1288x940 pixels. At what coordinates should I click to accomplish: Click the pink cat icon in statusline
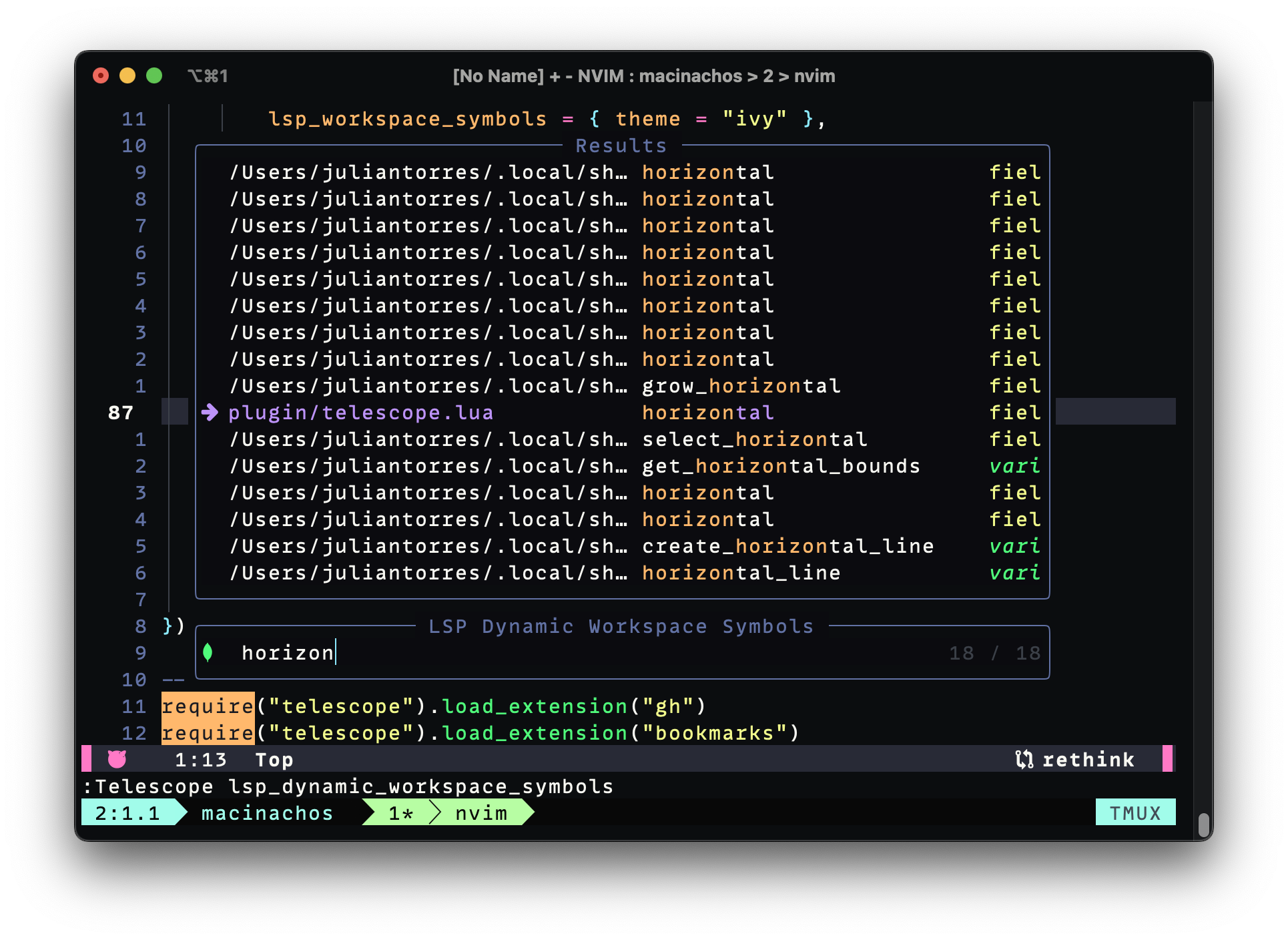[117, 759]
